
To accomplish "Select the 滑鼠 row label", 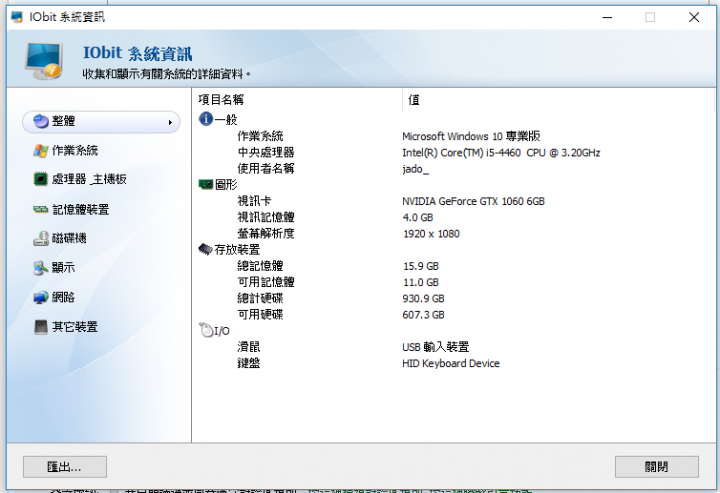I will [248, 347].
